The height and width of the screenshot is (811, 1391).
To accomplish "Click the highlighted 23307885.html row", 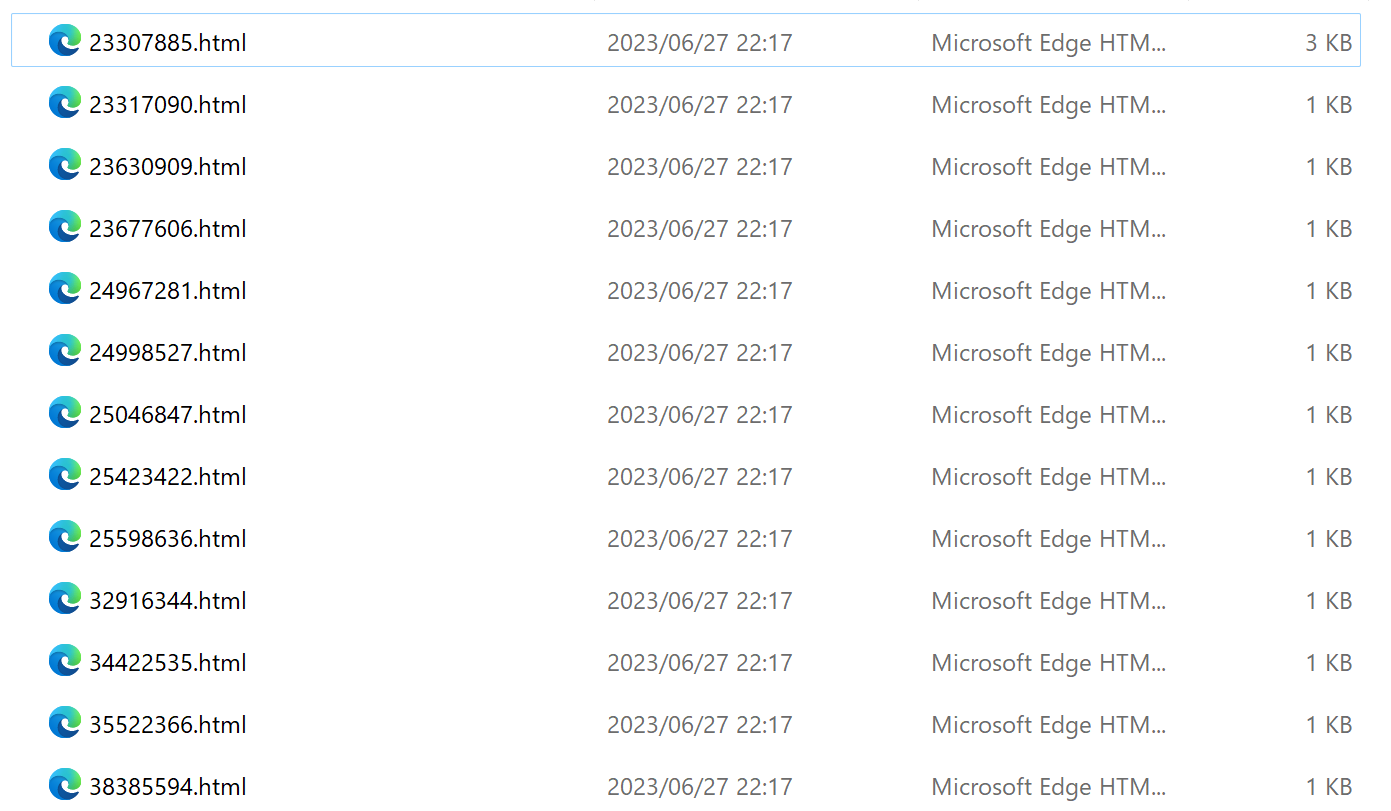I will [x=400, y=40].
